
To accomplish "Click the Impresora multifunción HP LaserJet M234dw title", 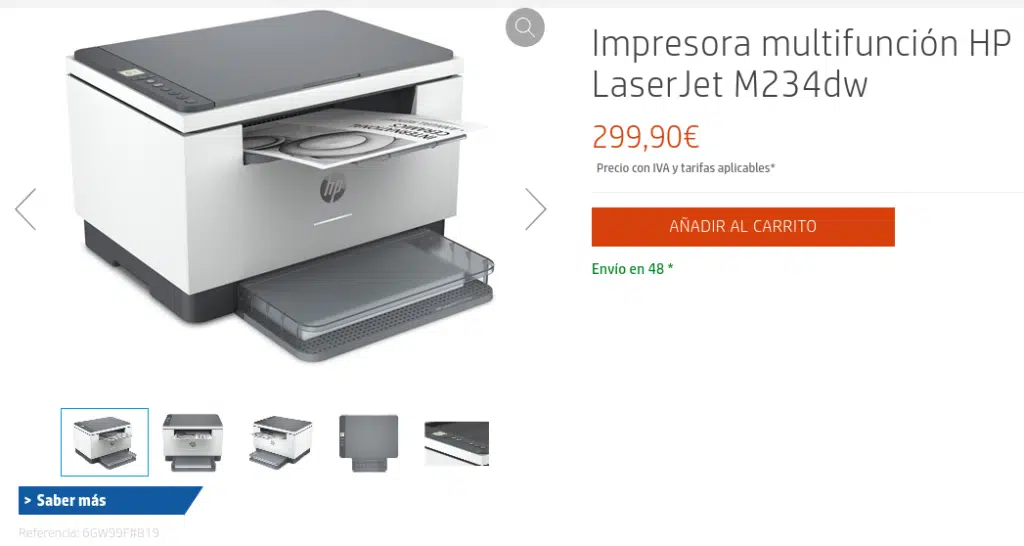I will pyautogui.click(x=801, y=63).
